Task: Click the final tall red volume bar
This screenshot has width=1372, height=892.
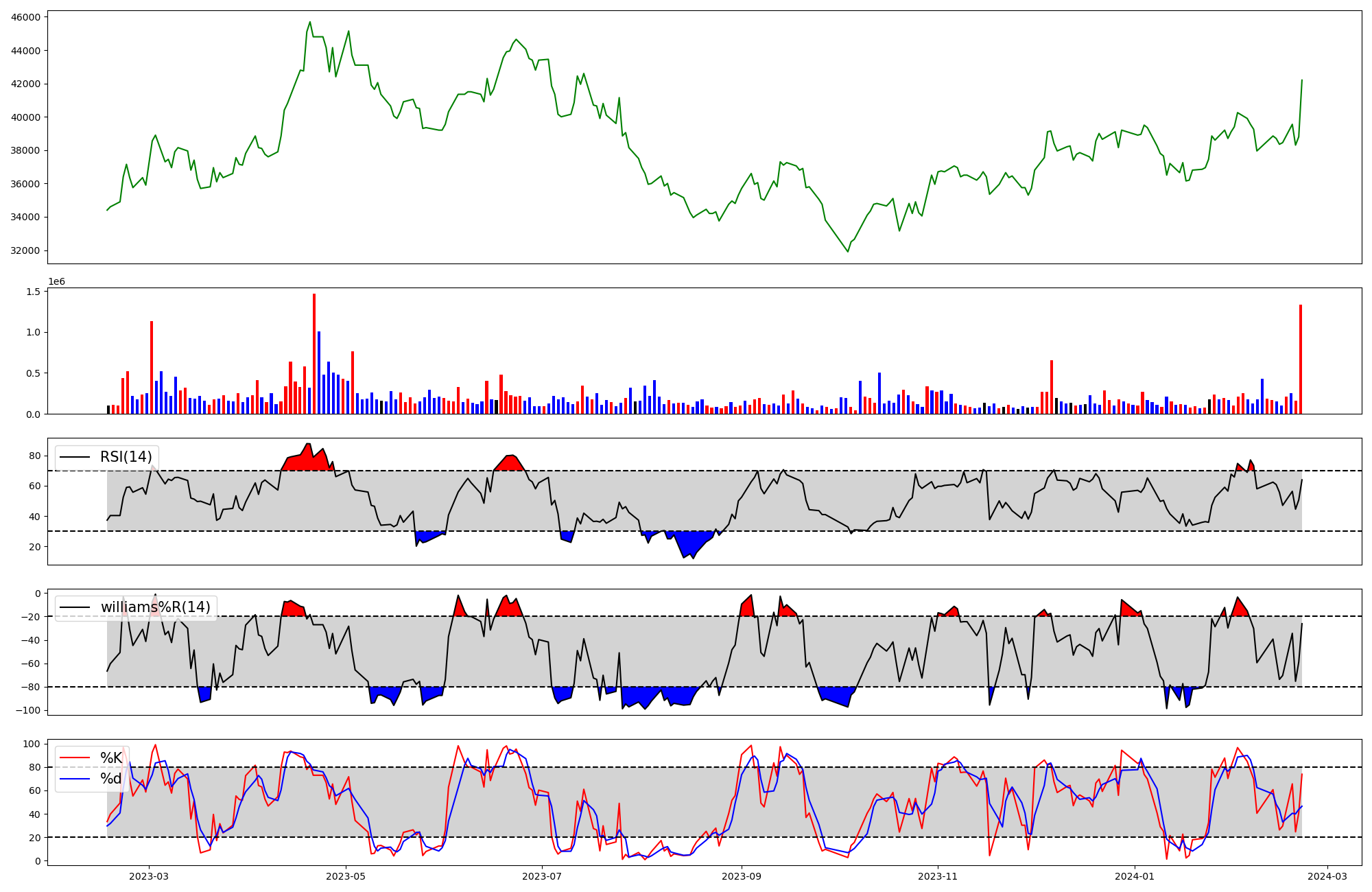Action: coord(1300,360)
